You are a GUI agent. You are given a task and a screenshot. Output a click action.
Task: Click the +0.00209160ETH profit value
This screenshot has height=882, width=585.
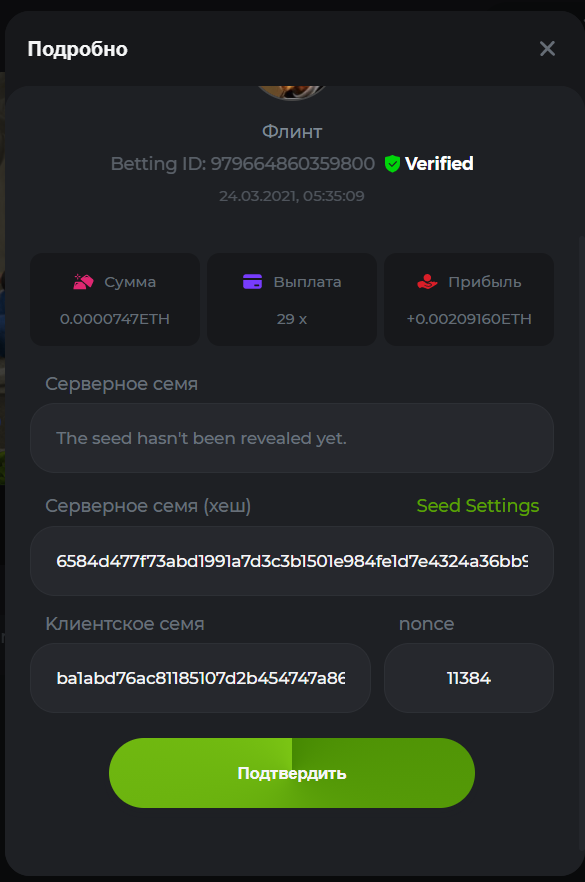(x=469, y=319)
